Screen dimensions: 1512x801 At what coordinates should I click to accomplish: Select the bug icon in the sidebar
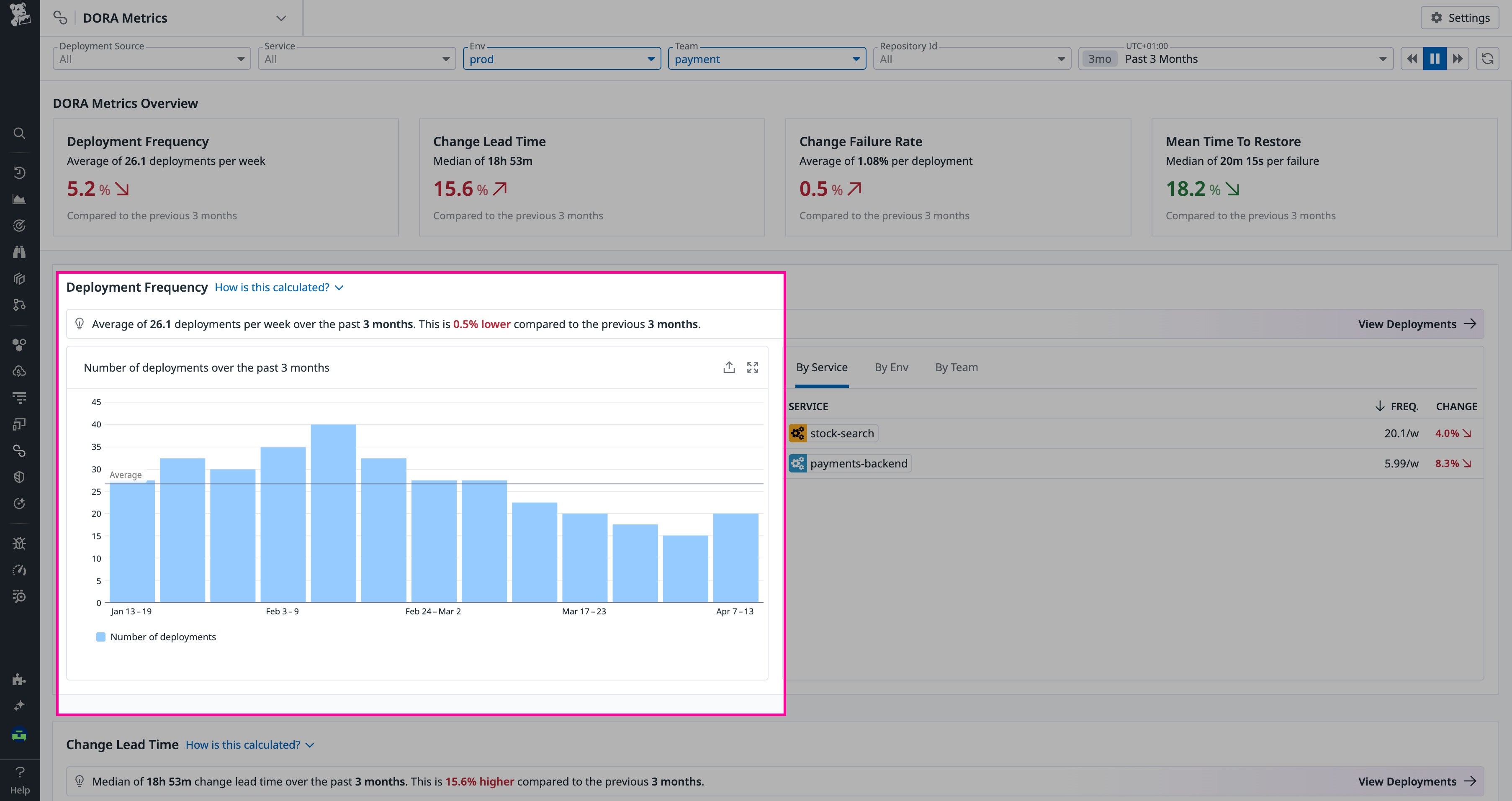click(19, 543)
